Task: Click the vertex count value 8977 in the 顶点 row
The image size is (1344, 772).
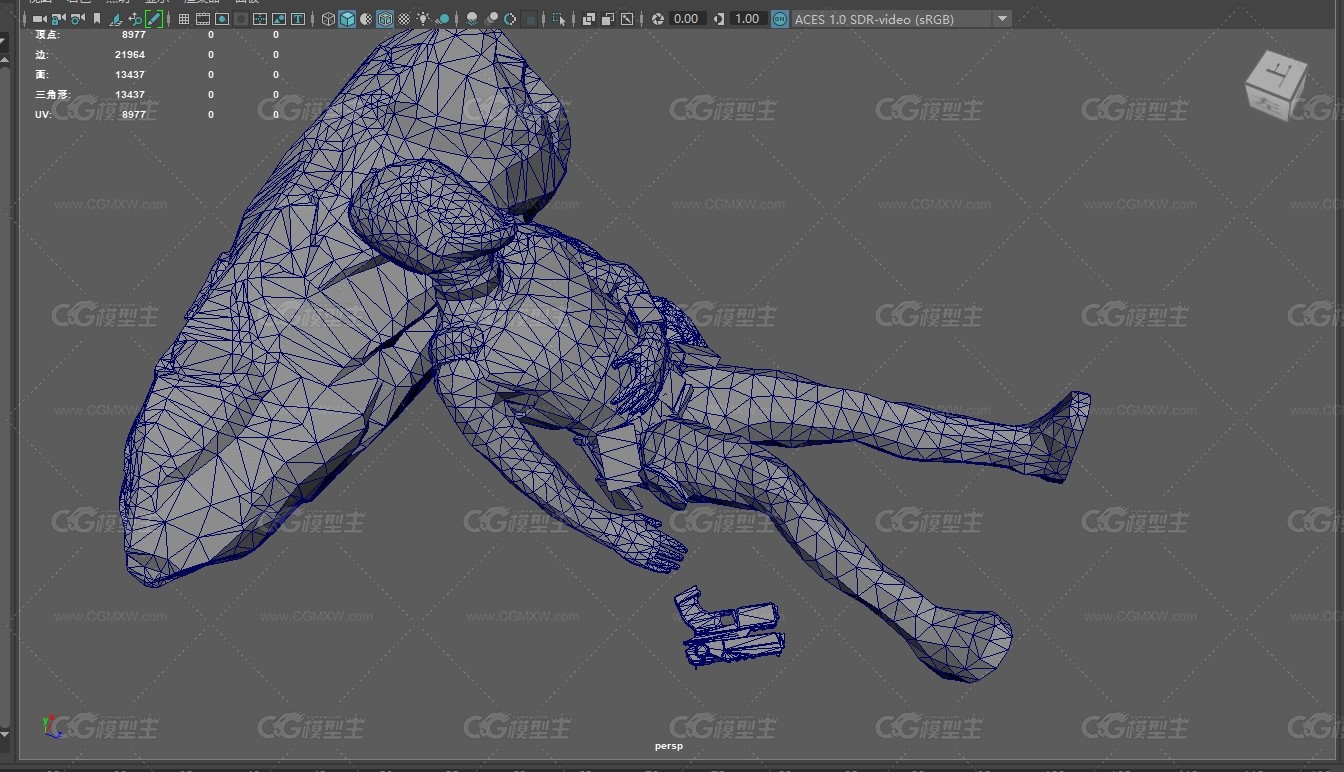Action: pyautogui.click(x=134, y=35)
